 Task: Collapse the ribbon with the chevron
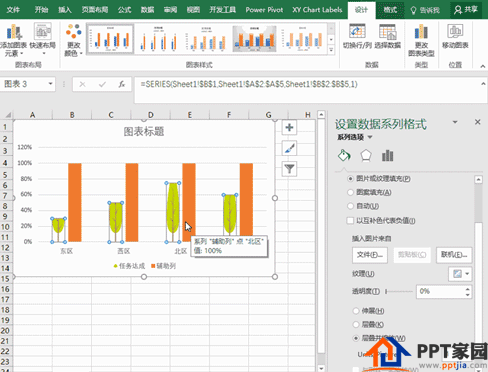click(483, 66)
